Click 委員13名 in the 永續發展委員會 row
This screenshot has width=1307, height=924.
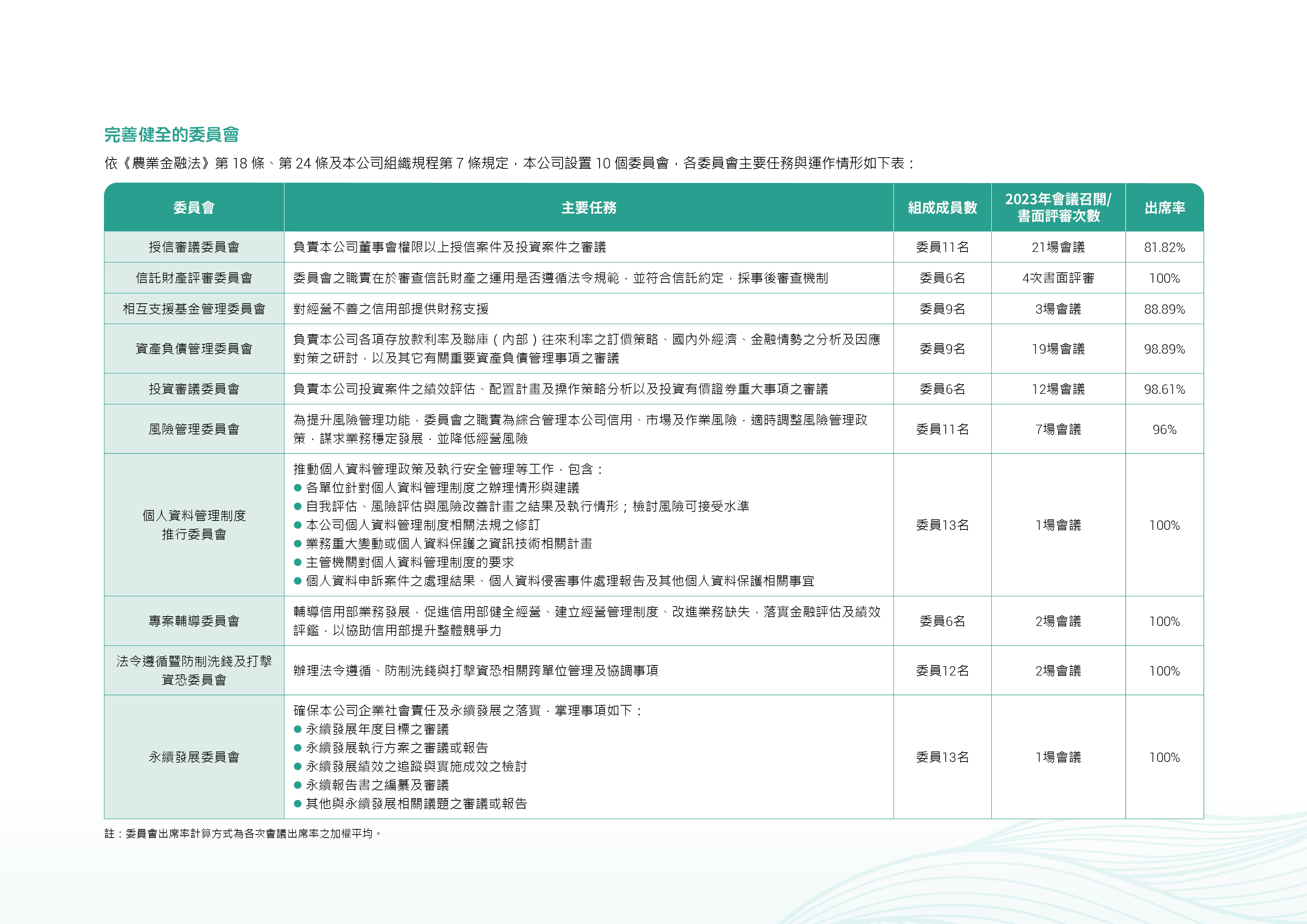[942, 757]
